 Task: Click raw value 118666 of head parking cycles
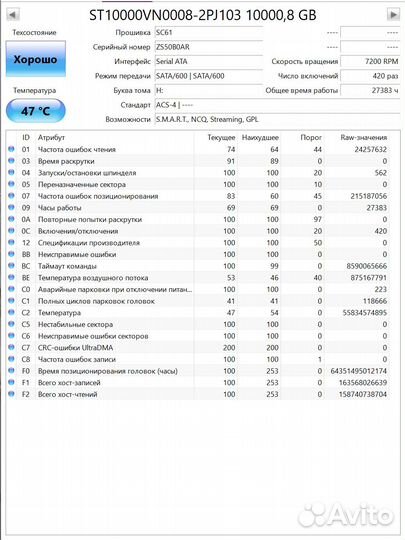pos(375,301)
